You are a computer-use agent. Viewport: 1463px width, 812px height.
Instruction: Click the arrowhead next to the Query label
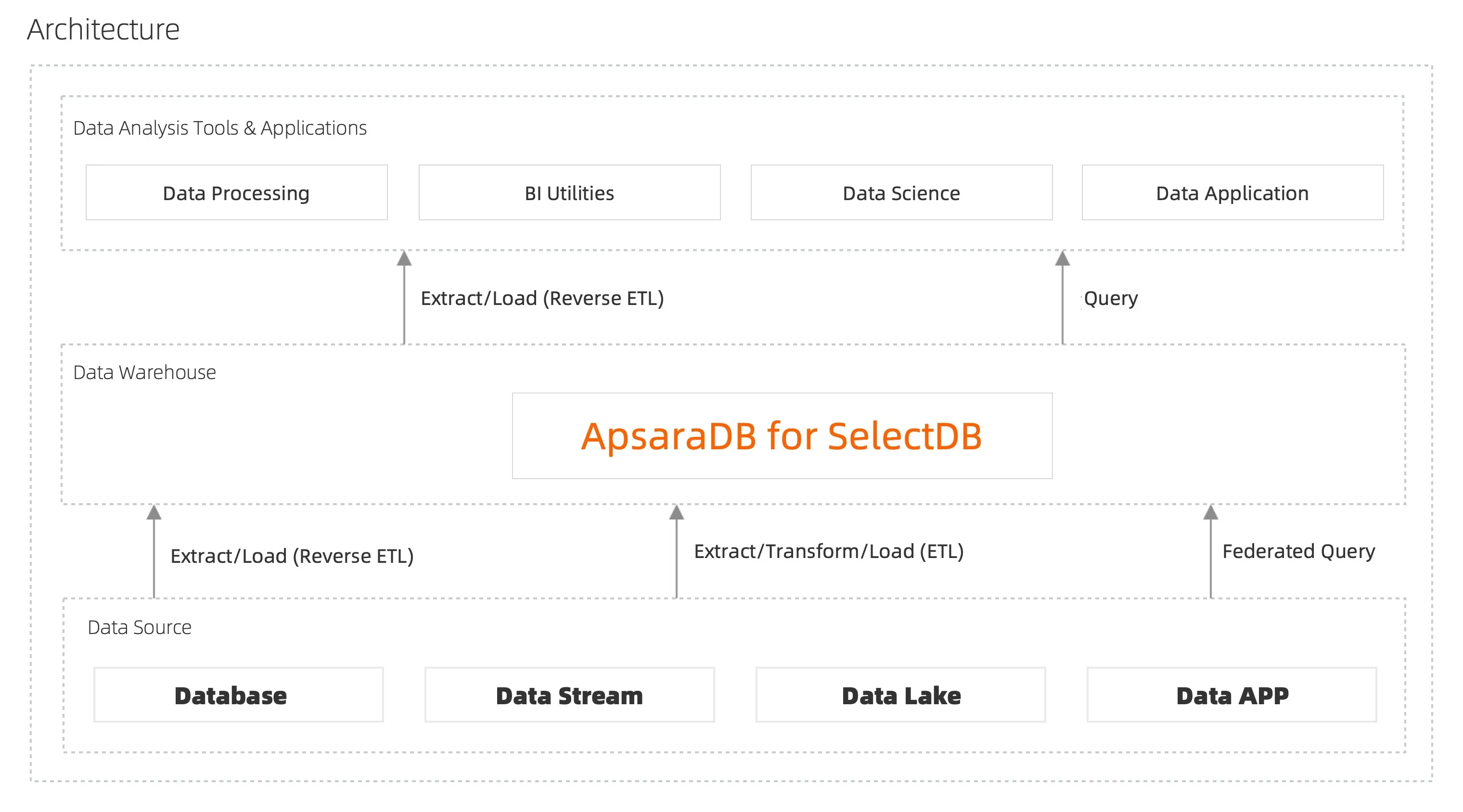pos(1063,259)
